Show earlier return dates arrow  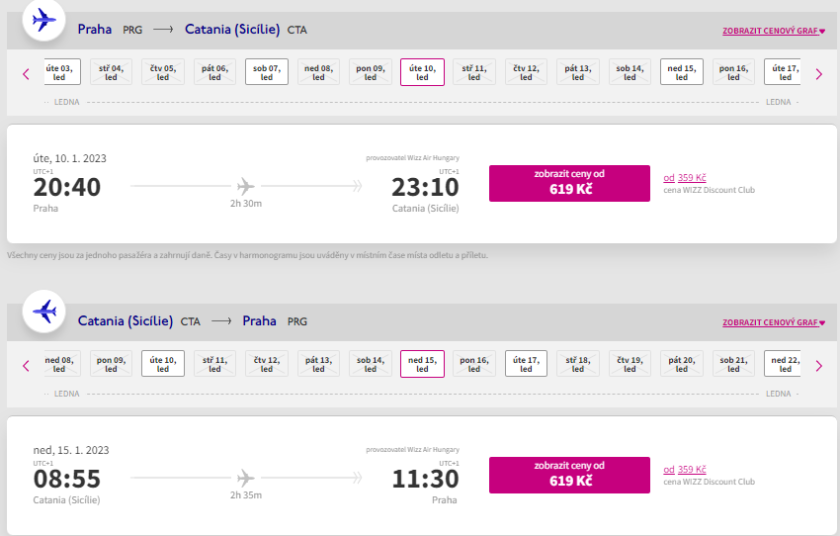pyautogui.click(x=26, y=365)
